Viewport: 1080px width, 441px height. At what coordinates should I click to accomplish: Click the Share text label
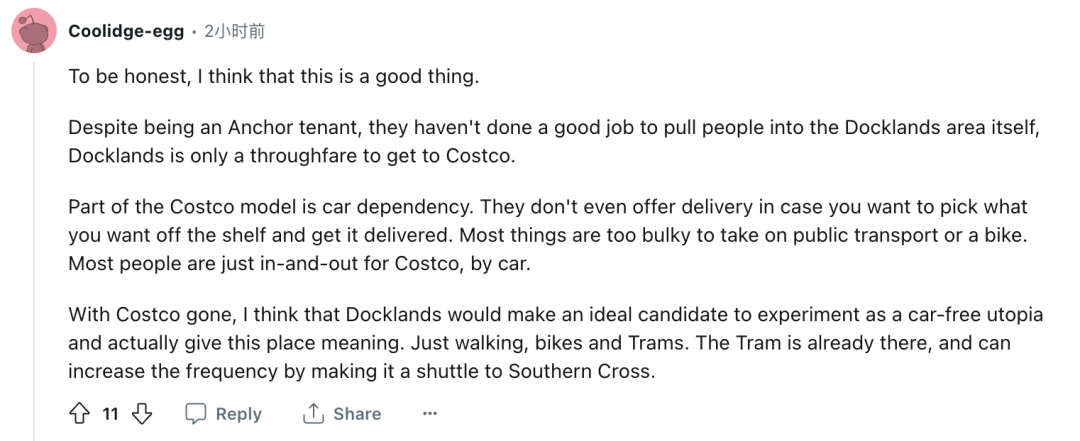pyautogui.click(x=357, y=414)
